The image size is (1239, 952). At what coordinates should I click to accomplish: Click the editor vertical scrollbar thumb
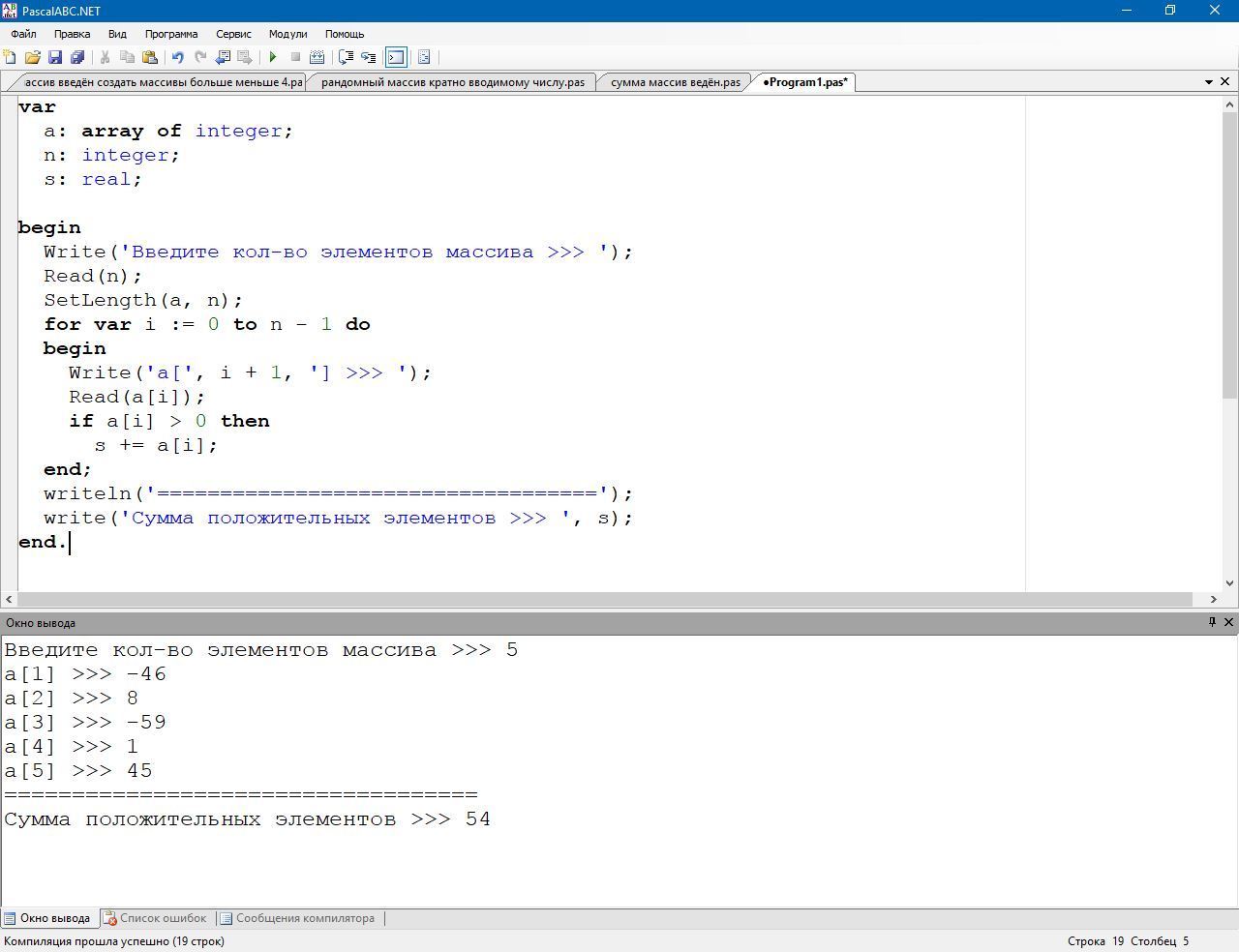click(x=1229, y=254)
